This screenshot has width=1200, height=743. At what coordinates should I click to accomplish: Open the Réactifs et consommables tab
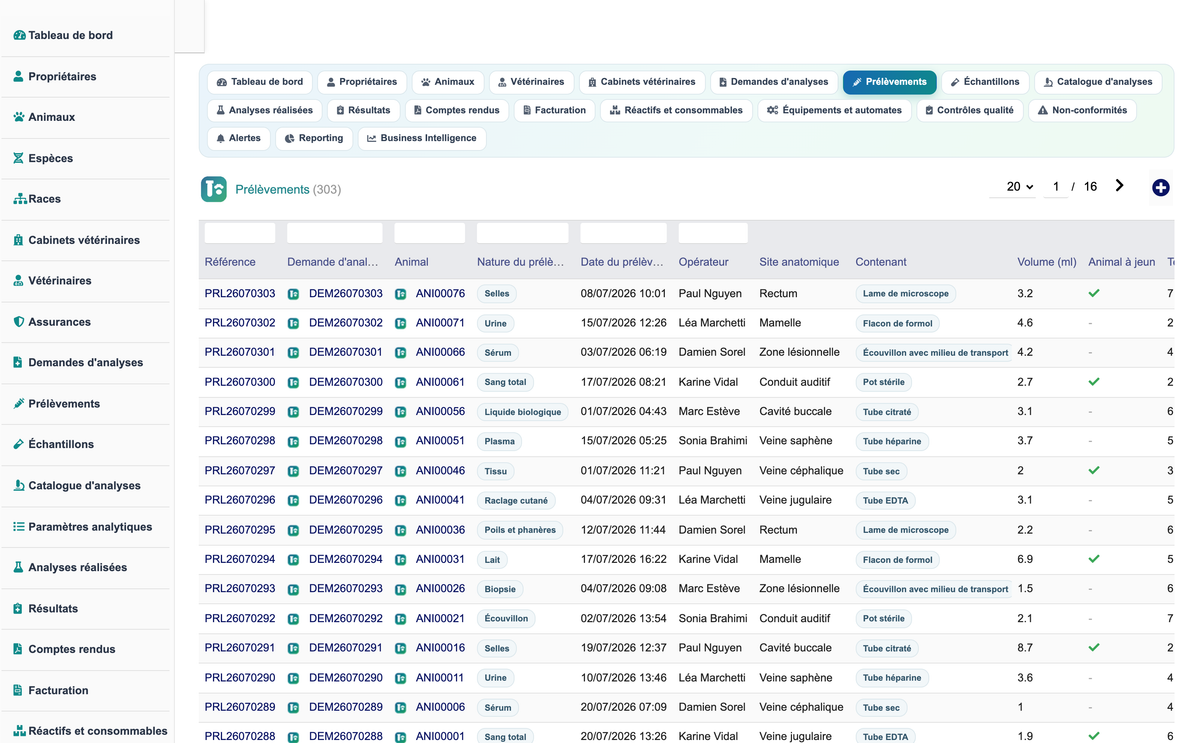click(x=676, y=110)
